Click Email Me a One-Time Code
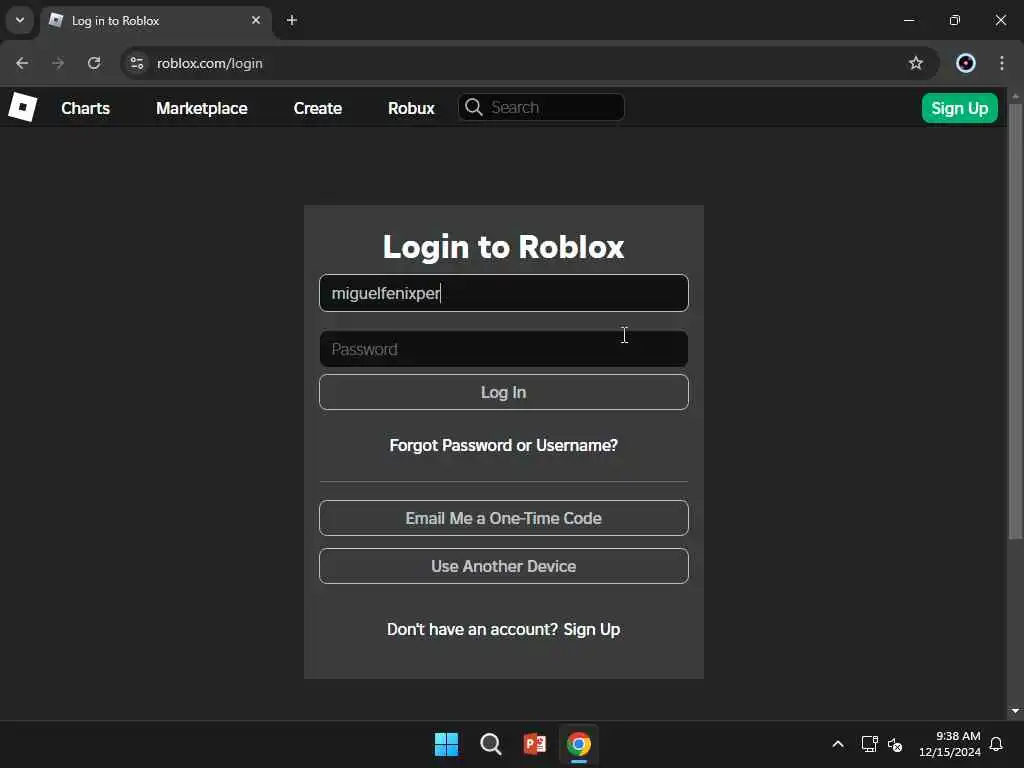This screenshot has width=1024, height=768. pos(504,518)
